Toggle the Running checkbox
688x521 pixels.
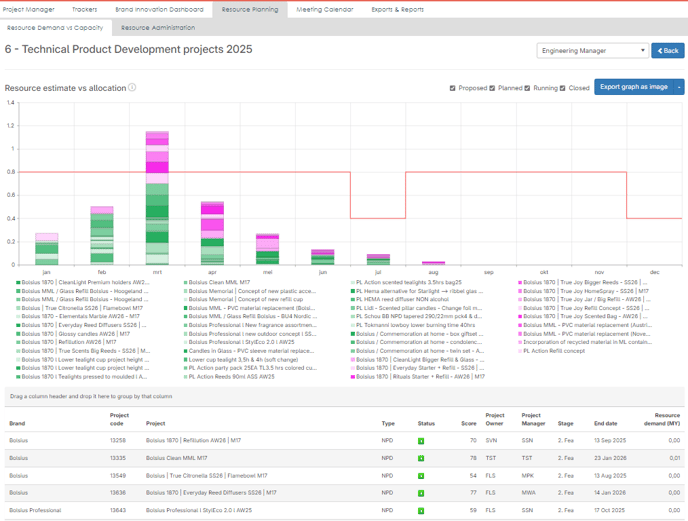pos(527,88)
